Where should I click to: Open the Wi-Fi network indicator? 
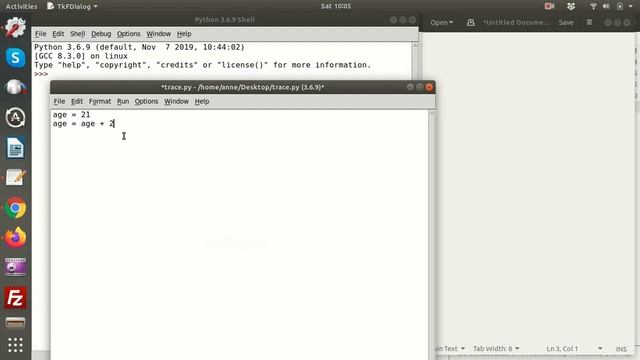pos(593,6)
